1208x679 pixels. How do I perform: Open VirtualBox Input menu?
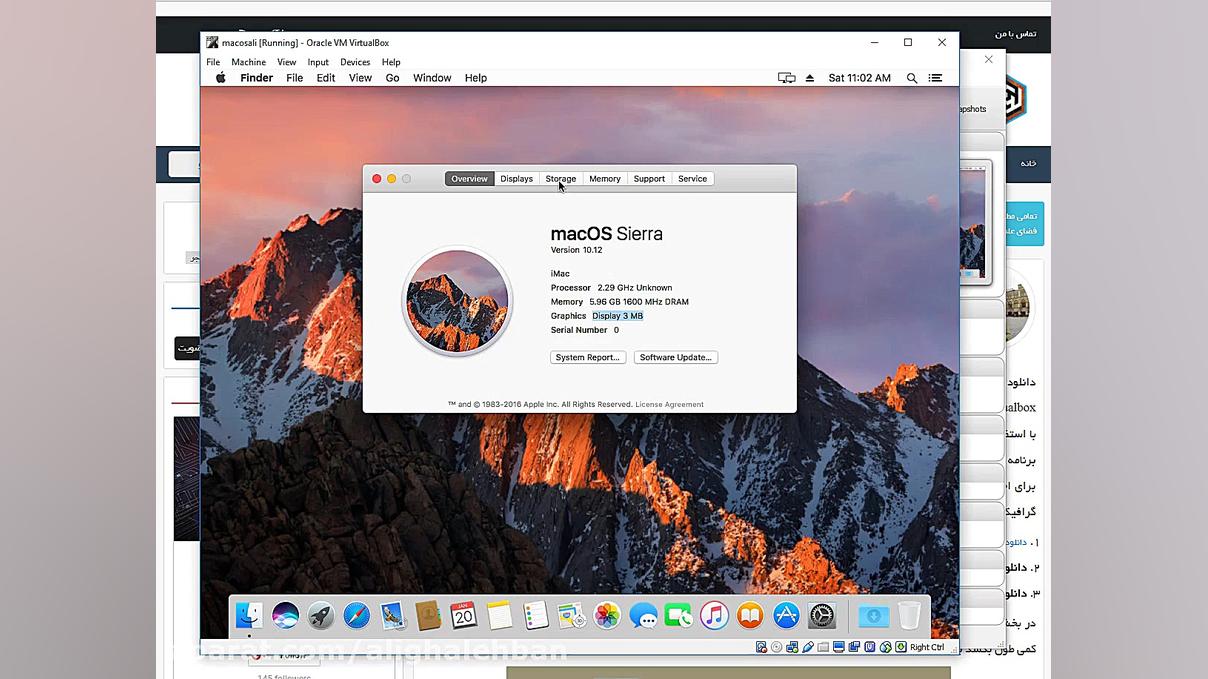tap(318, 62)
